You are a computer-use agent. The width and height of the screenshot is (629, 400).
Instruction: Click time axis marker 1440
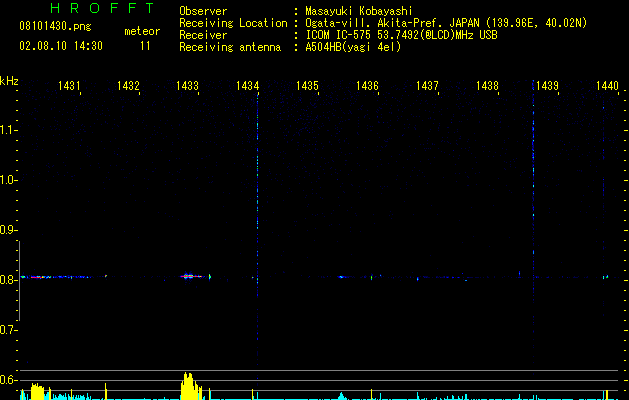click(607, 86)
